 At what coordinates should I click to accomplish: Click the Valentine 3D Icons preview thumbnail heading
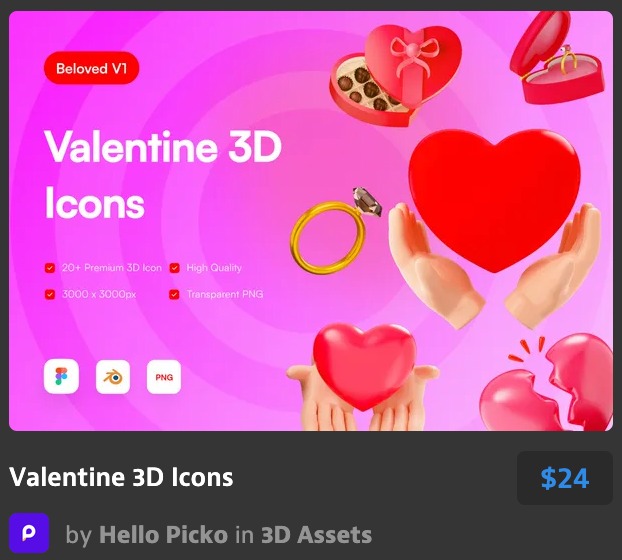pos(163,175)
